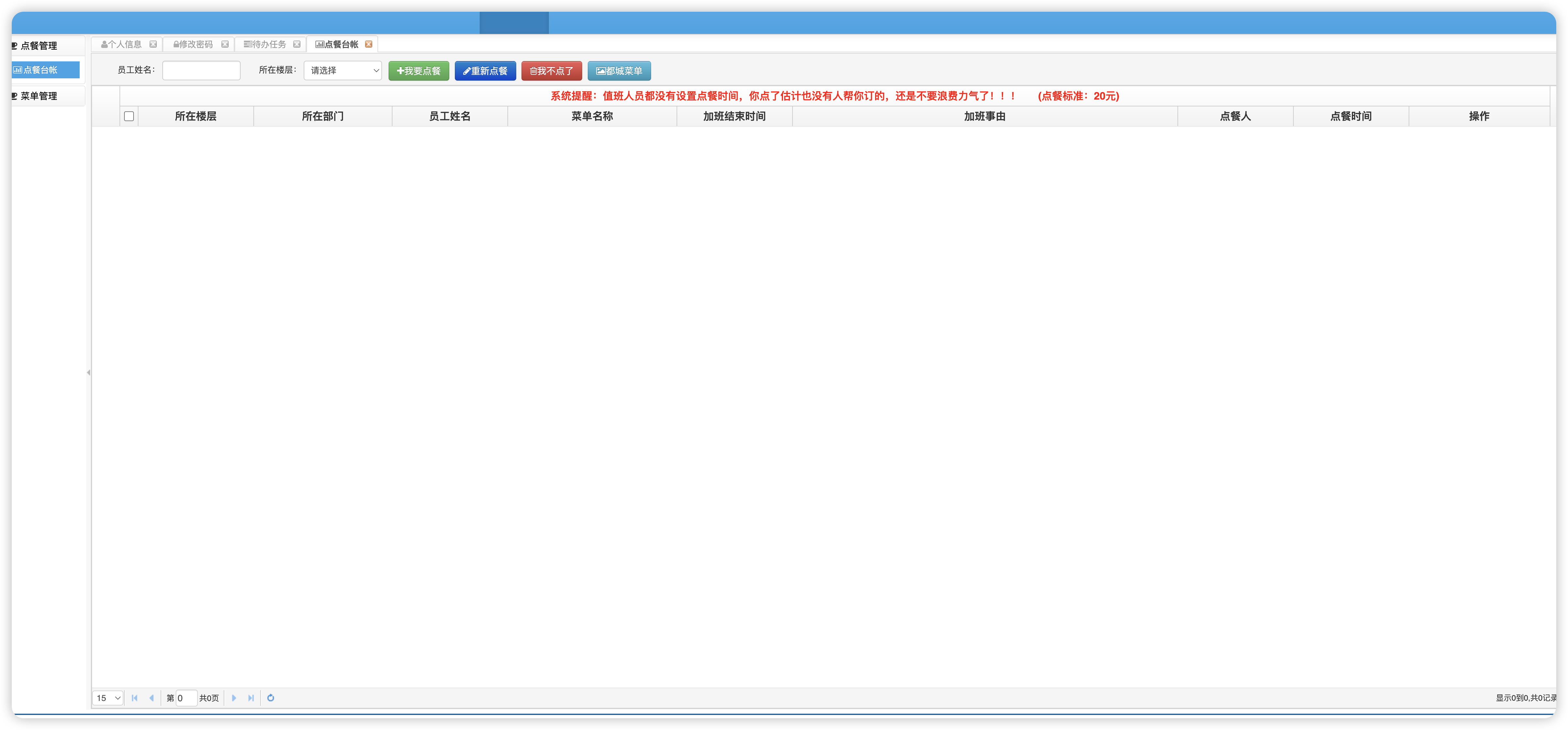The image size is (1568, 730).
Task: Close the 点餐台帐 tab
Action: tap(369, 44)
